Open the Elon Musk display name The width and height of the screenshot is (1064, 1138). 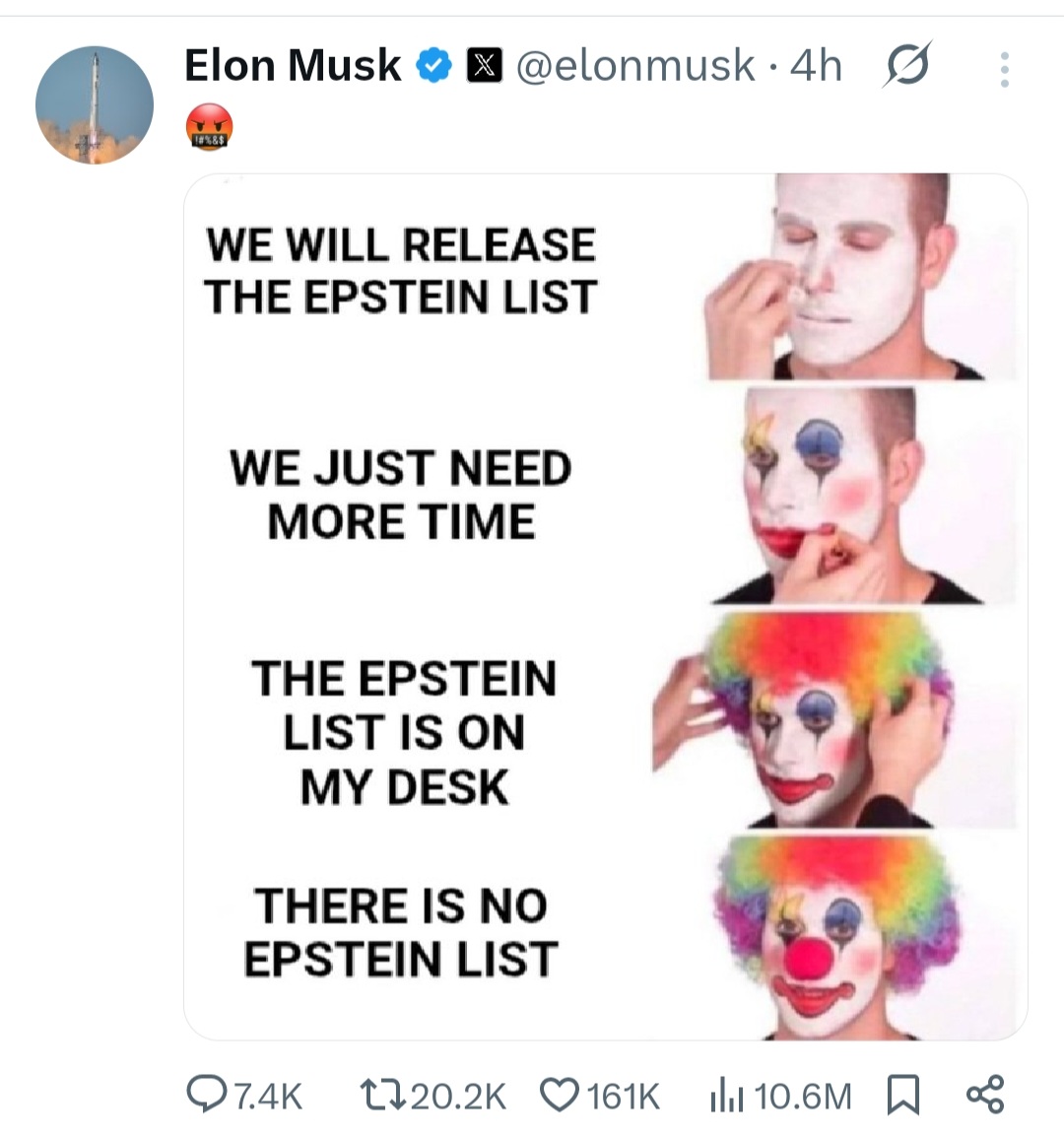293,65
